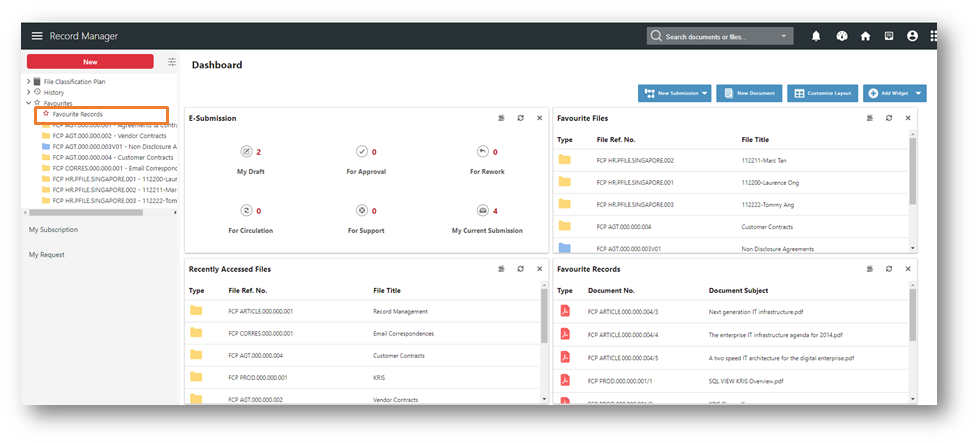The width and height of the screenshot is (979, 443).
Task: Click the New Document button
Action: pos(749,94)
